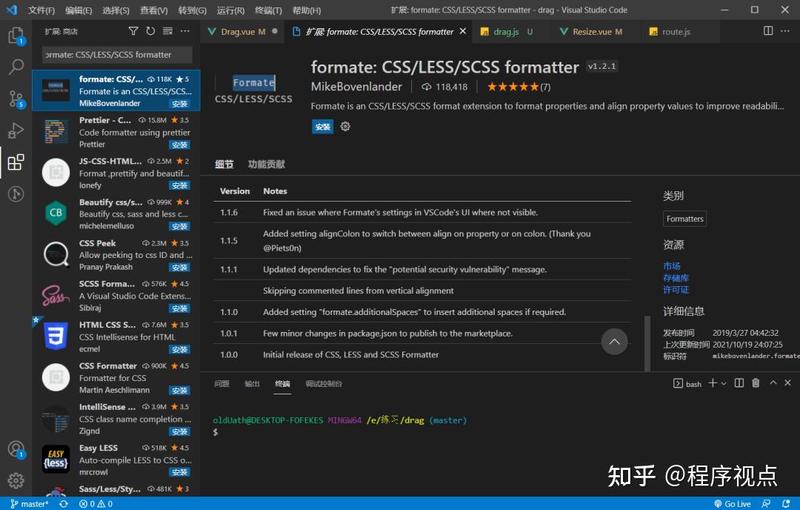The image size is (800, 510).
Task: Close the formate extension tab
Action: [x=463, y=31]
